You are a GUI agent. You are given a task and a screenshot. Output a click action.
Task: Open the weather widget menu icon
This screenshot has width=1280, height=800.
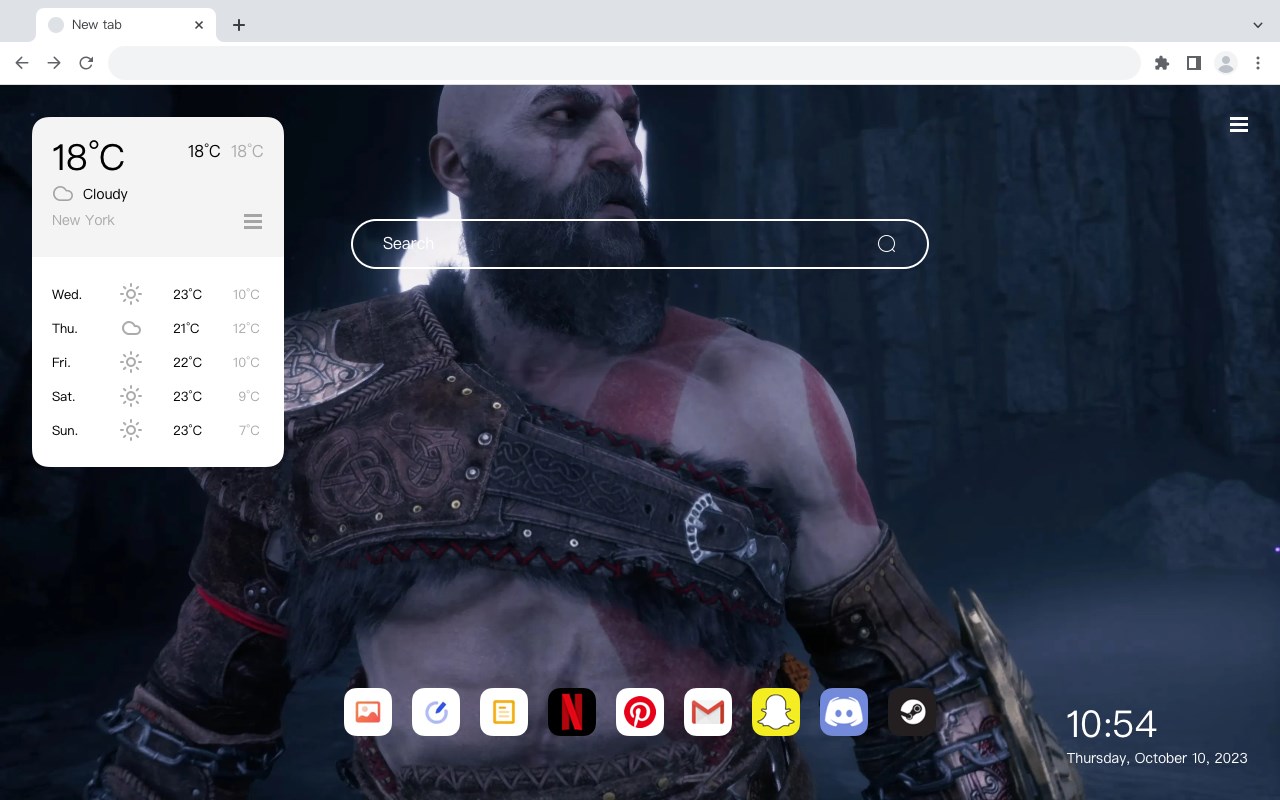click(x=253, y=221)
